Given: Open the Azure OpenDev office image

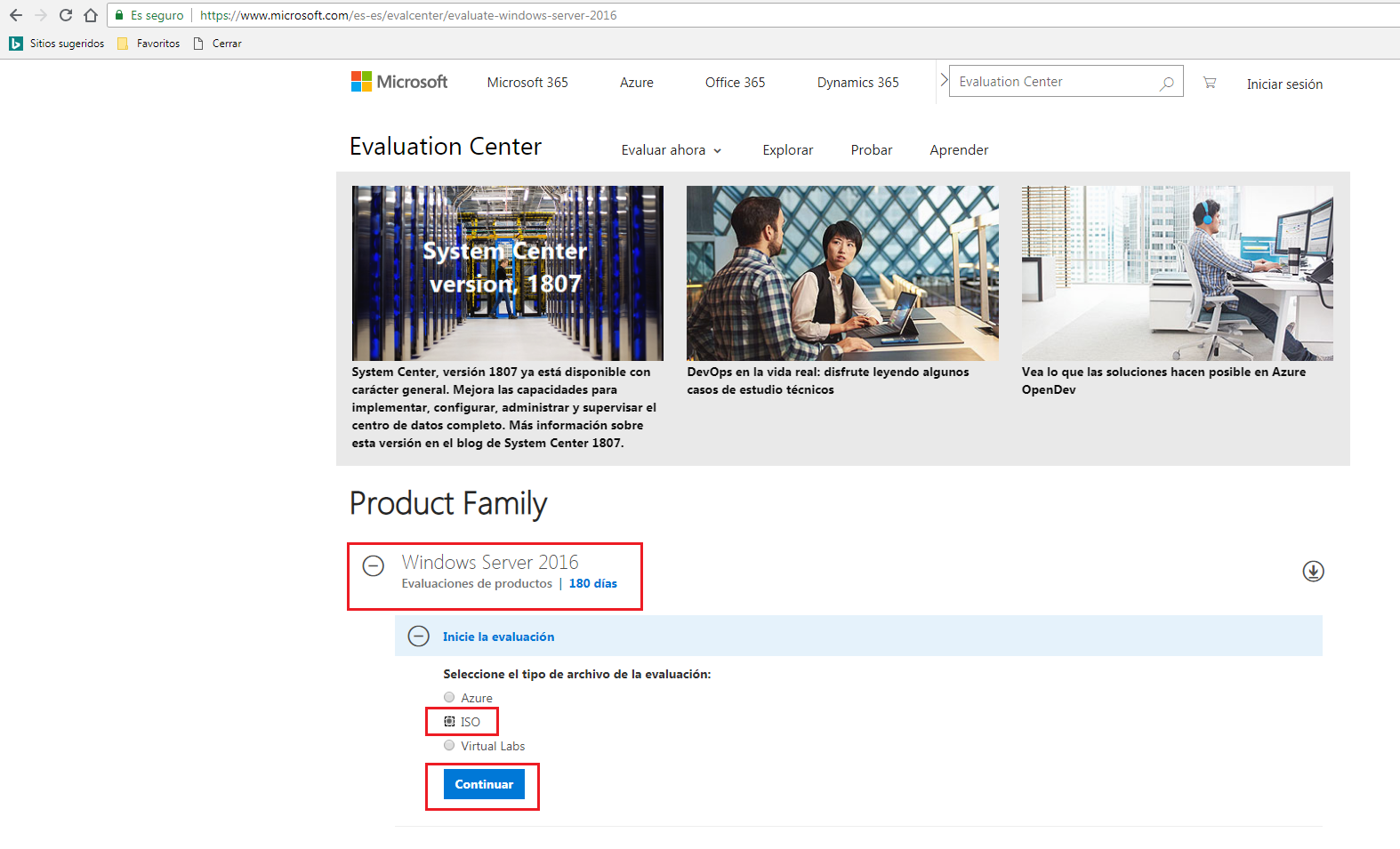Looking at the screenshot, I should pyautogui.click(x=1178, y=273).
